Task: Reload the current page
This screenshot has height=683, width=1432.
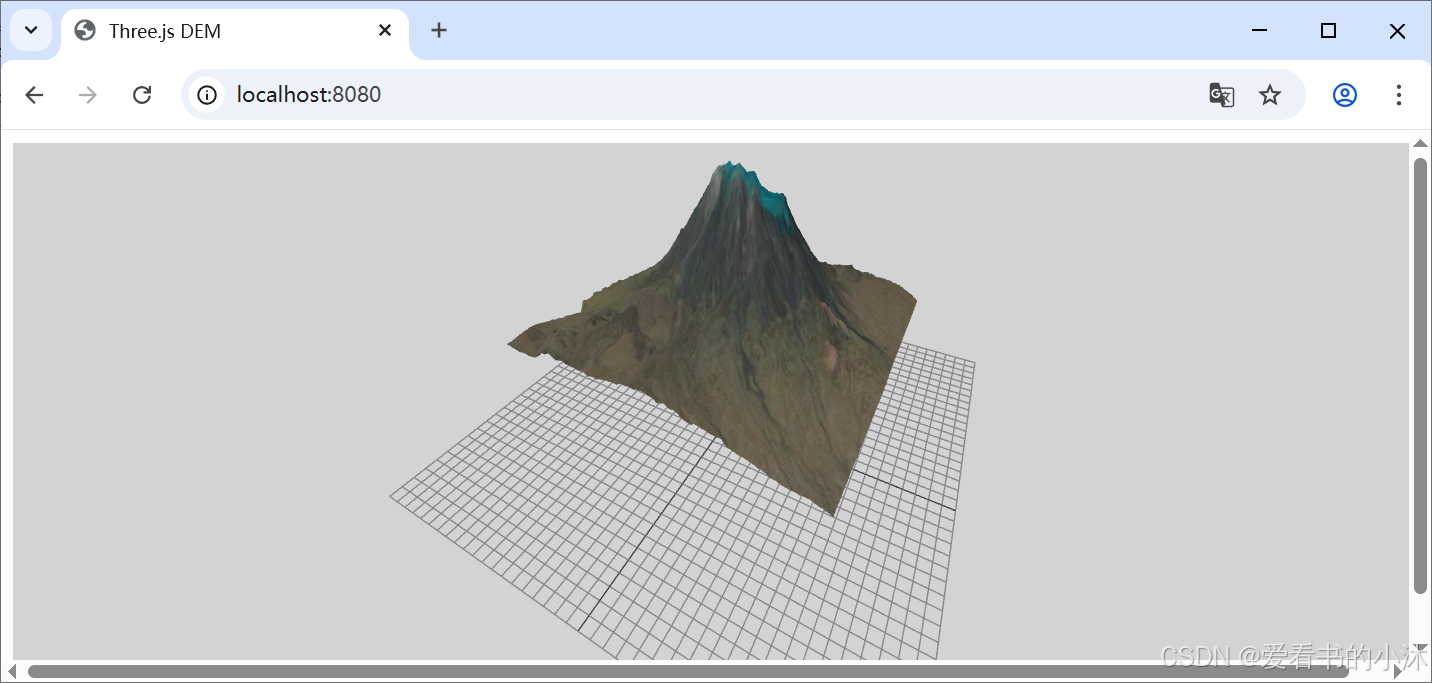Action: (x=142, y=95)
